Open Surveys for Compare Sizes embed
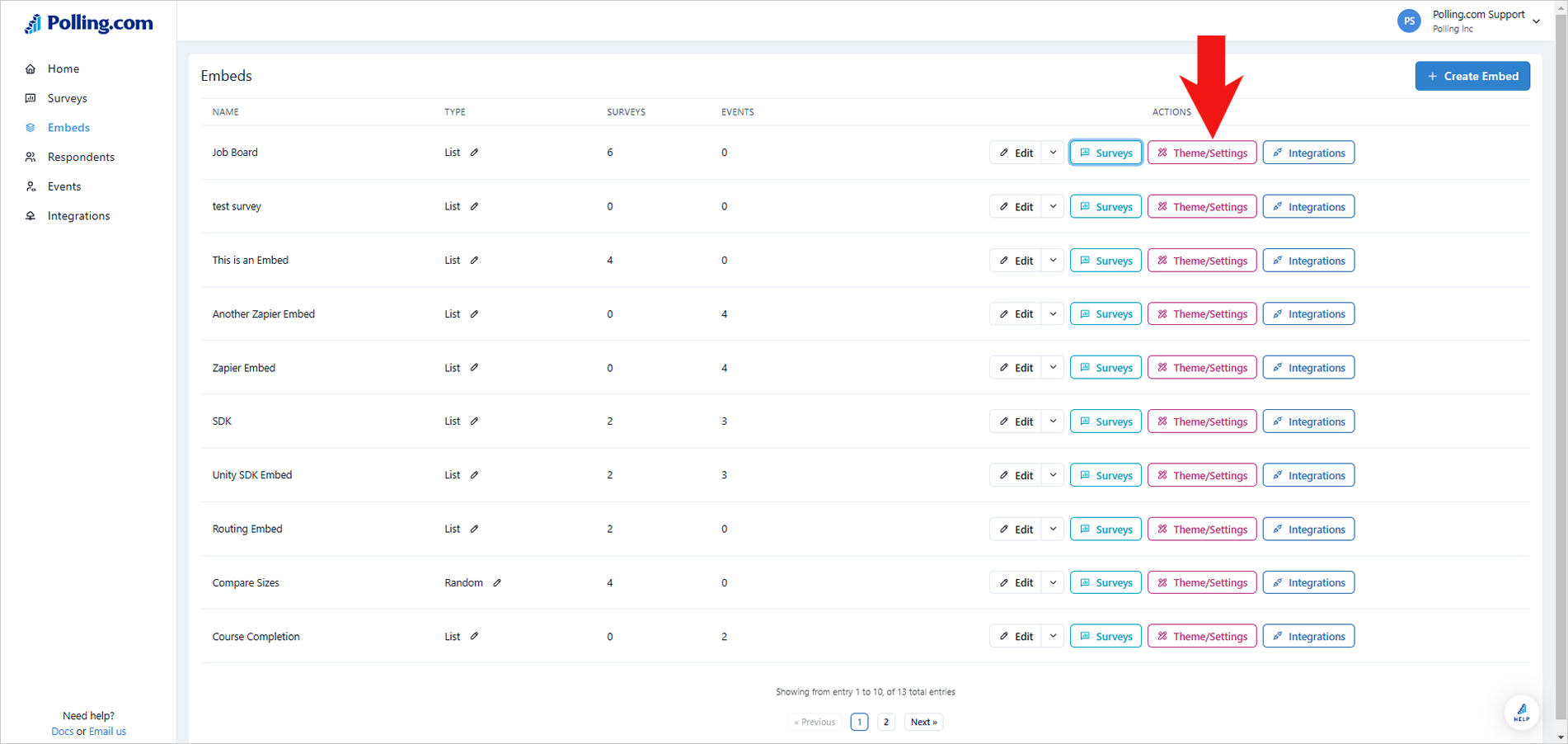The height and width of the screenshot is (744, 1568). [1106, 582]
